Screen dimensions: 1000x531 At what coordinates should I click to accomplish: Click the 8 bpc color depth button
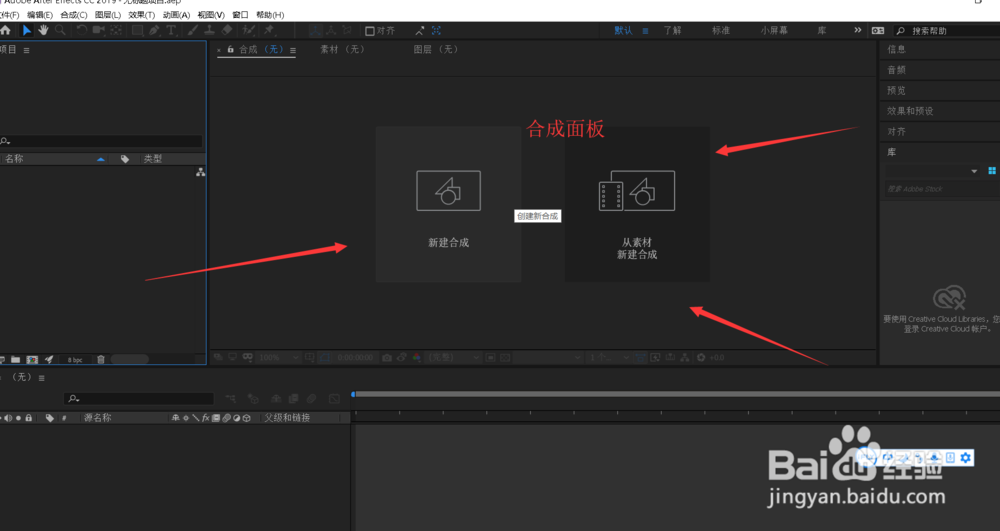click(75, 360)
